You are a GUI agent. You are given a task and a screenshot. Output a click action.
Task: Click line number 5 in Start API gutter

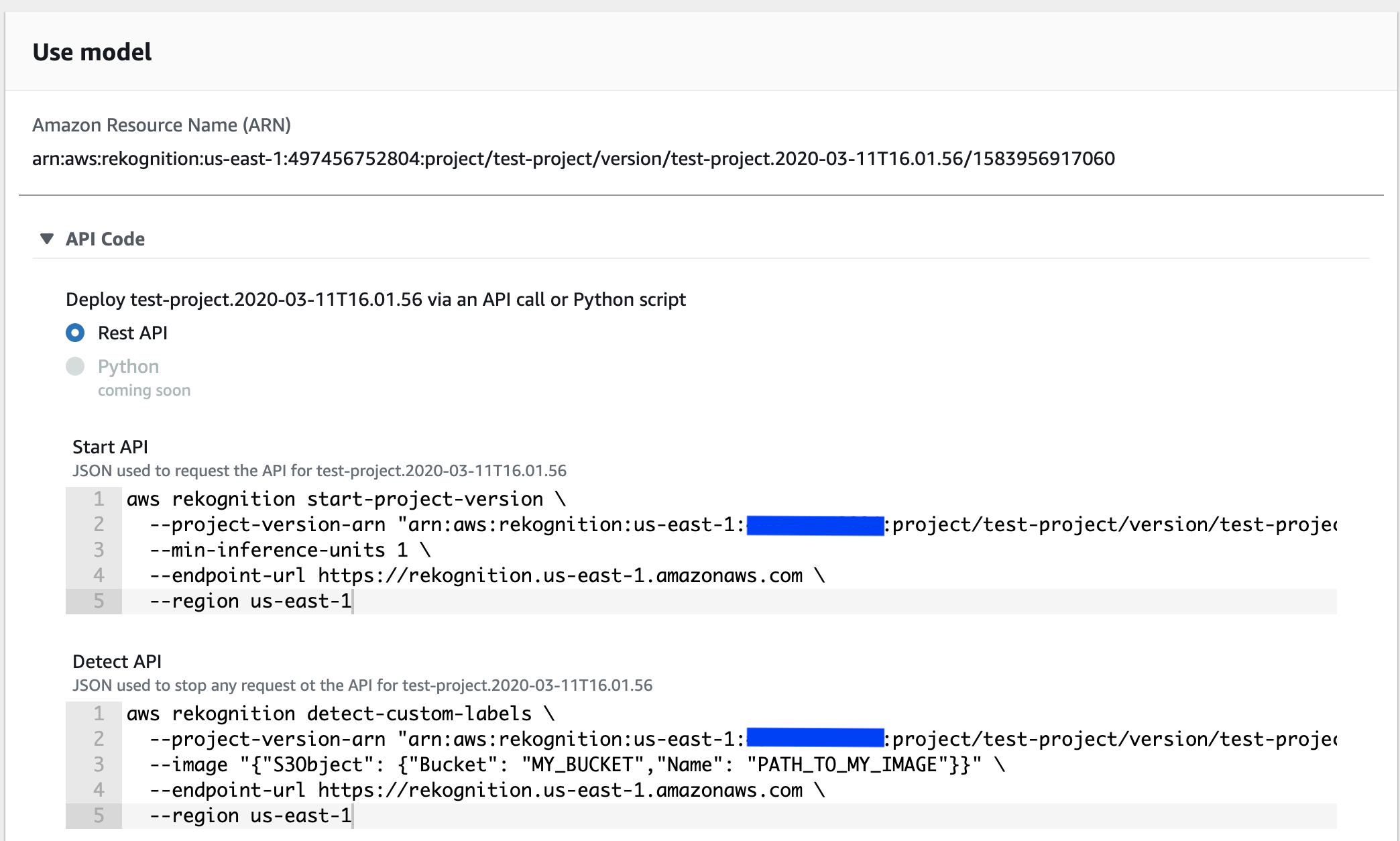coord(99,601)
